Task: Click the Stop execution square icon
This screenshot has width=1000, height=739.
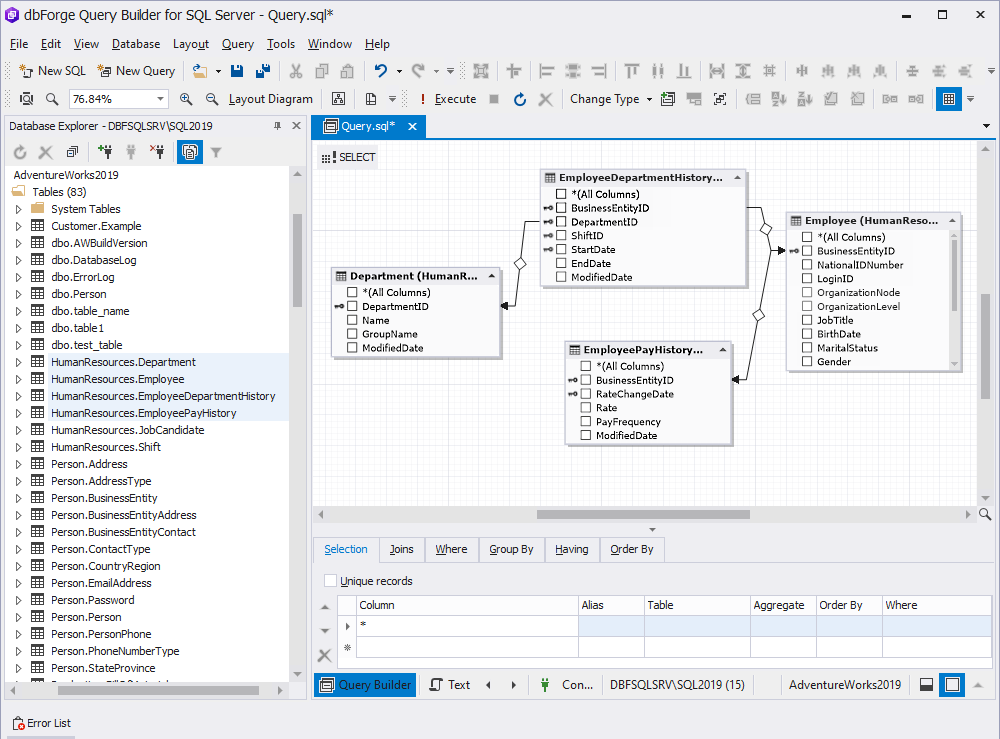Action: [494, 99]
